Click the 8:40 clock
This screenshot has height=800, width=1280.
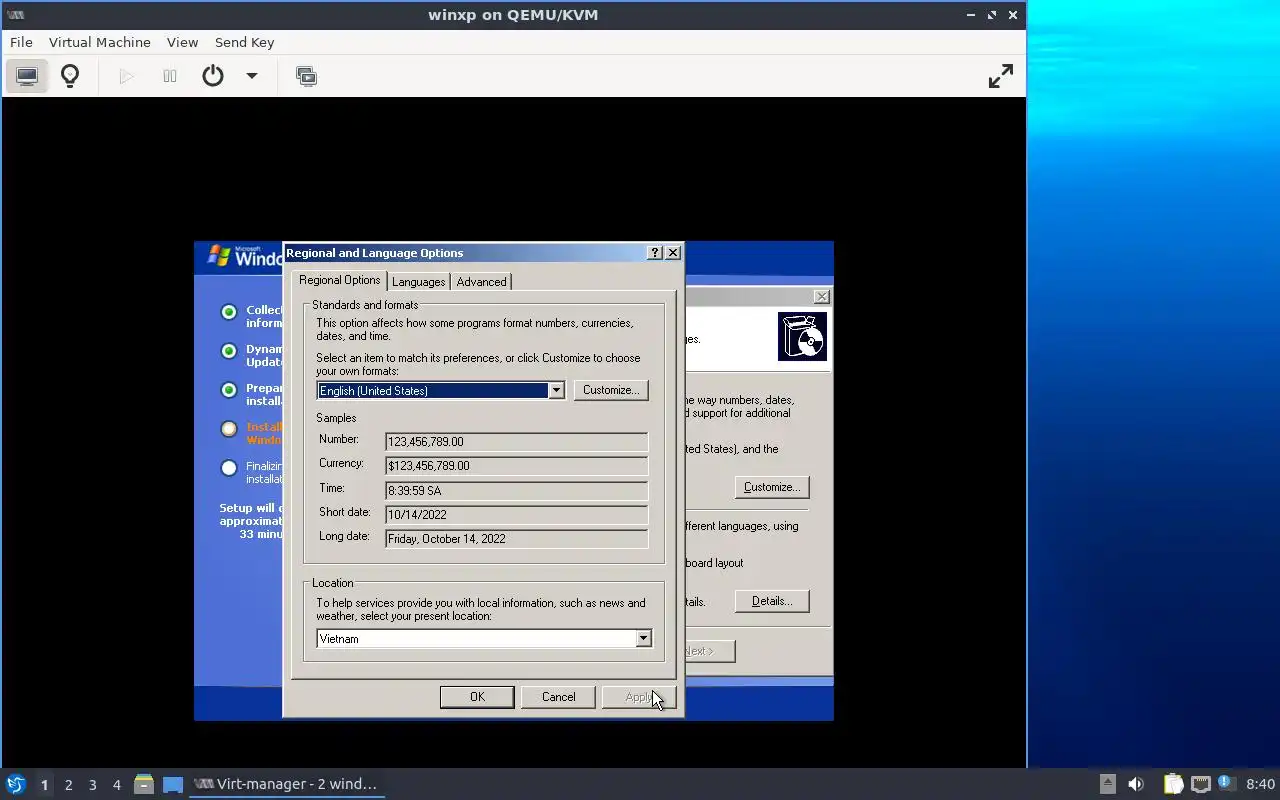(1260, 784)
